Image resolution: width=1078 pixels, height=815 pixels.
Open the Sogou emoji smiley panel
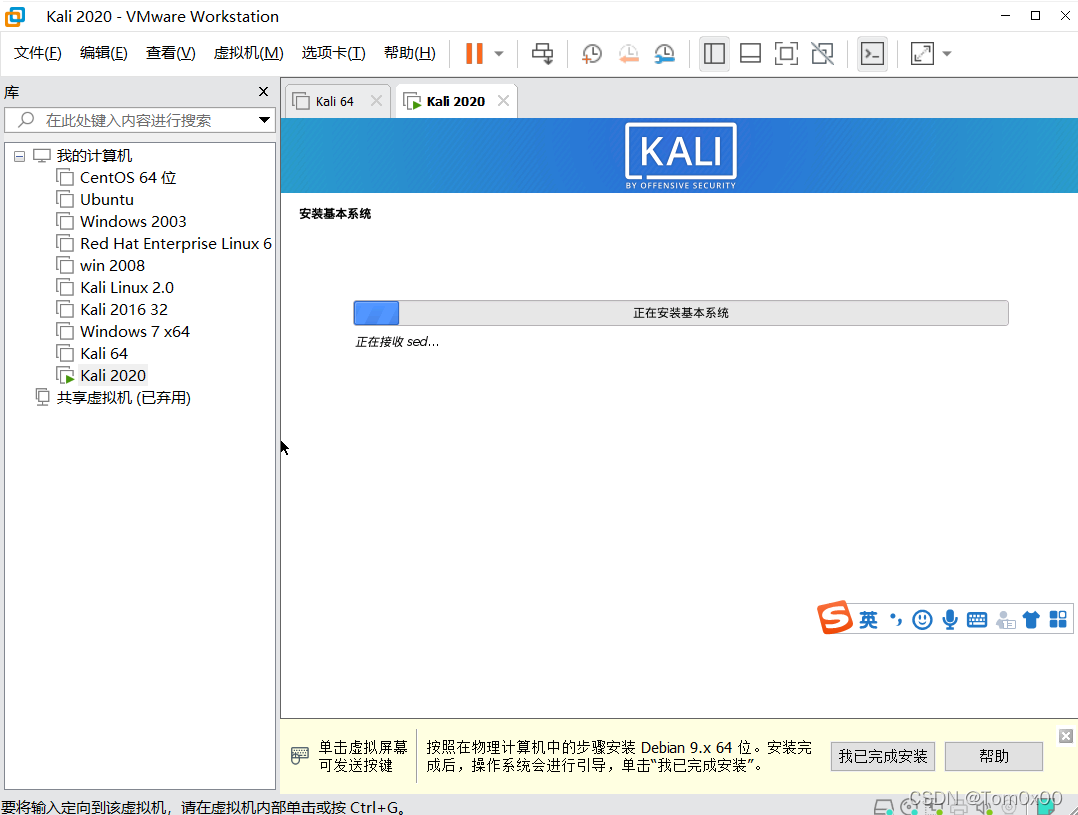(x=923, y=620)
